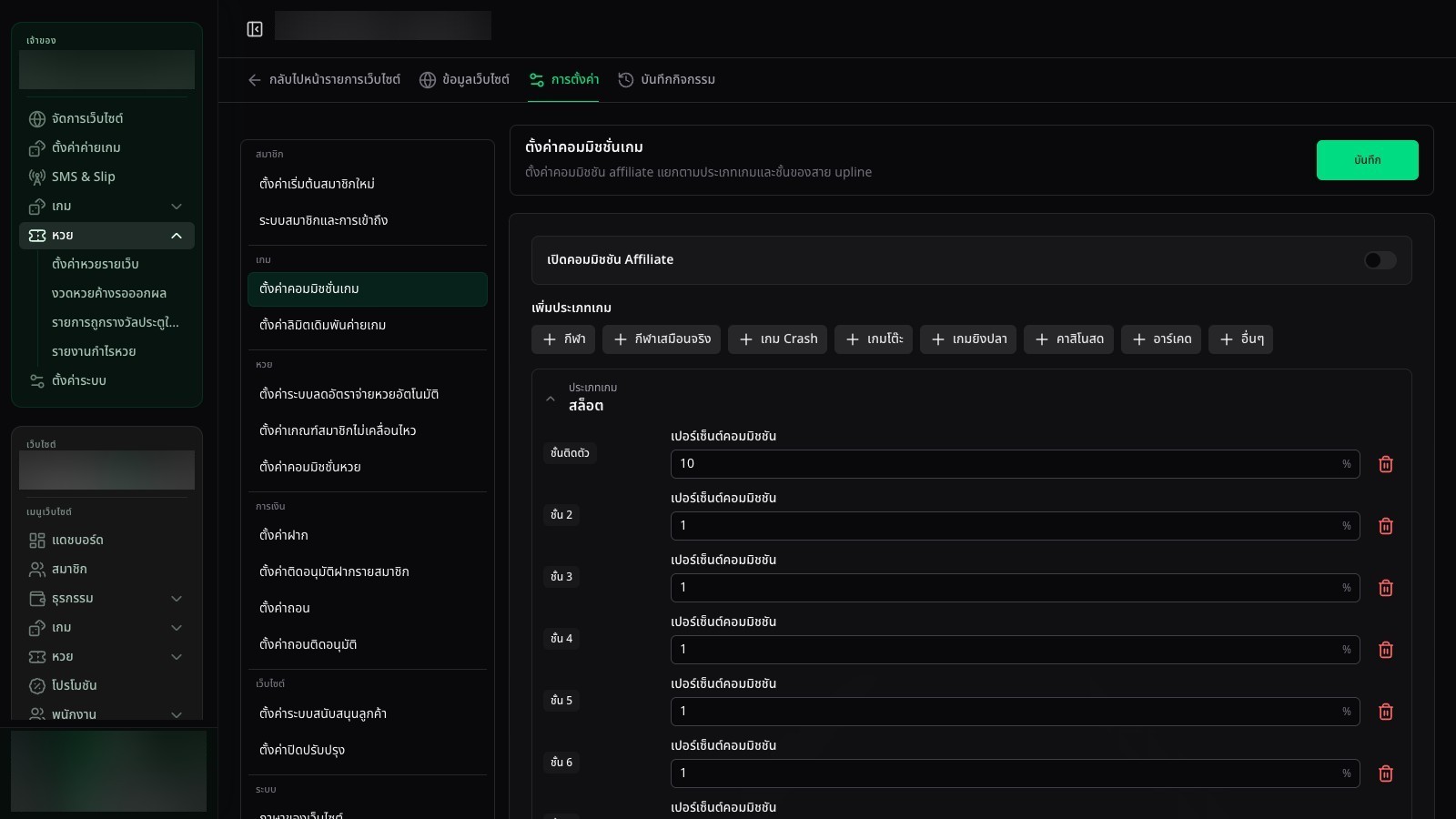Click the แดชบอร์ด dashboard icon
The height and width of the screenshot is (819, 1456).
(37, 541)
